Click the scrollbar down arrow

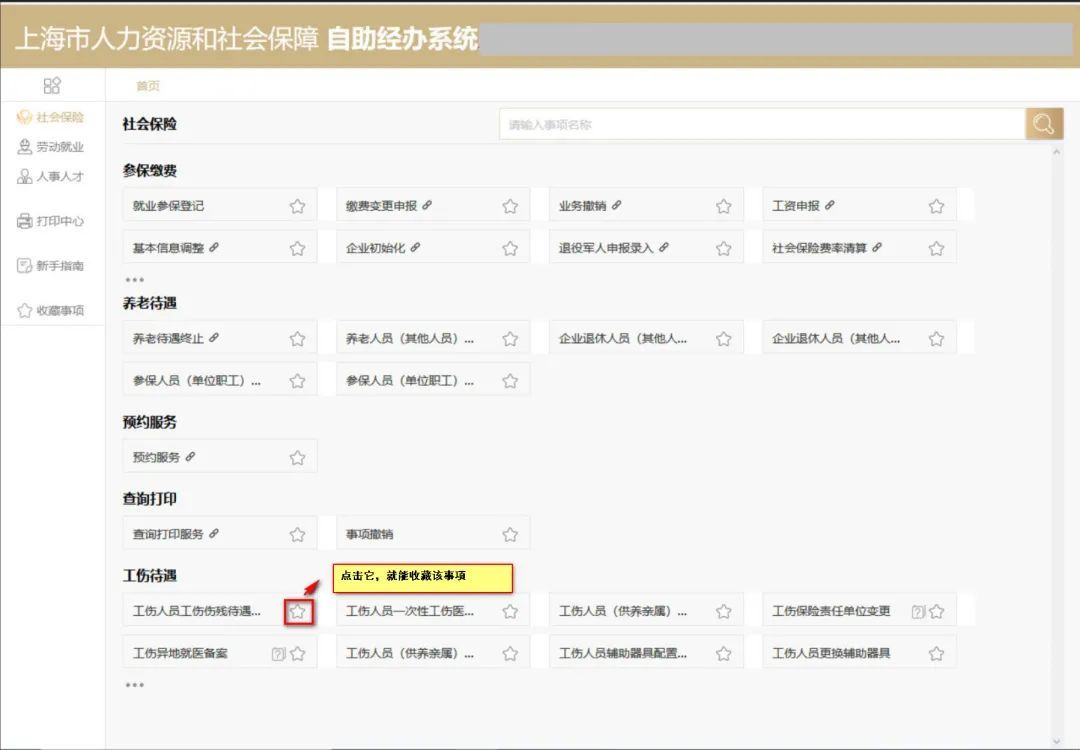click(1057, 741)
